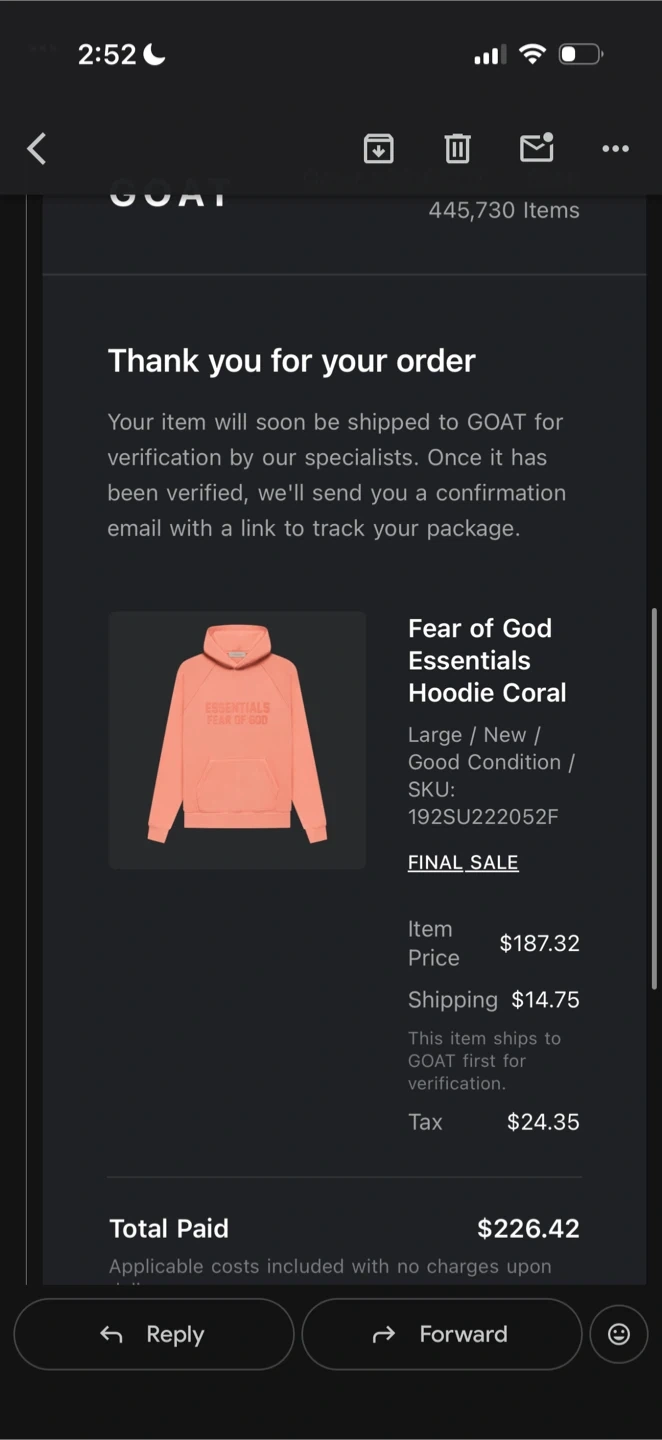Add an emoji reaction
The height and width of the screenshot is (1440, 662).
coord(619,1334)
